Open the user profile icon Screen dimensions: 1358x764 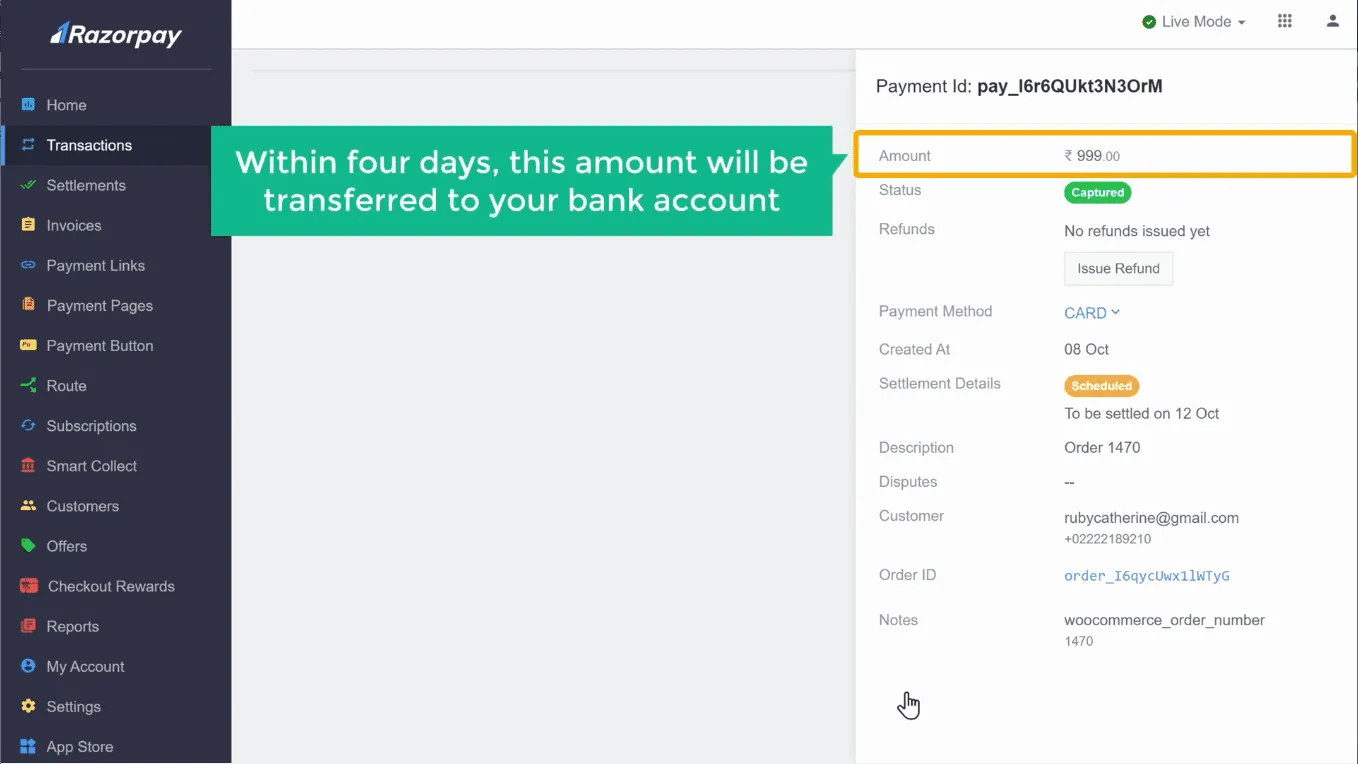pos(1332,21)
